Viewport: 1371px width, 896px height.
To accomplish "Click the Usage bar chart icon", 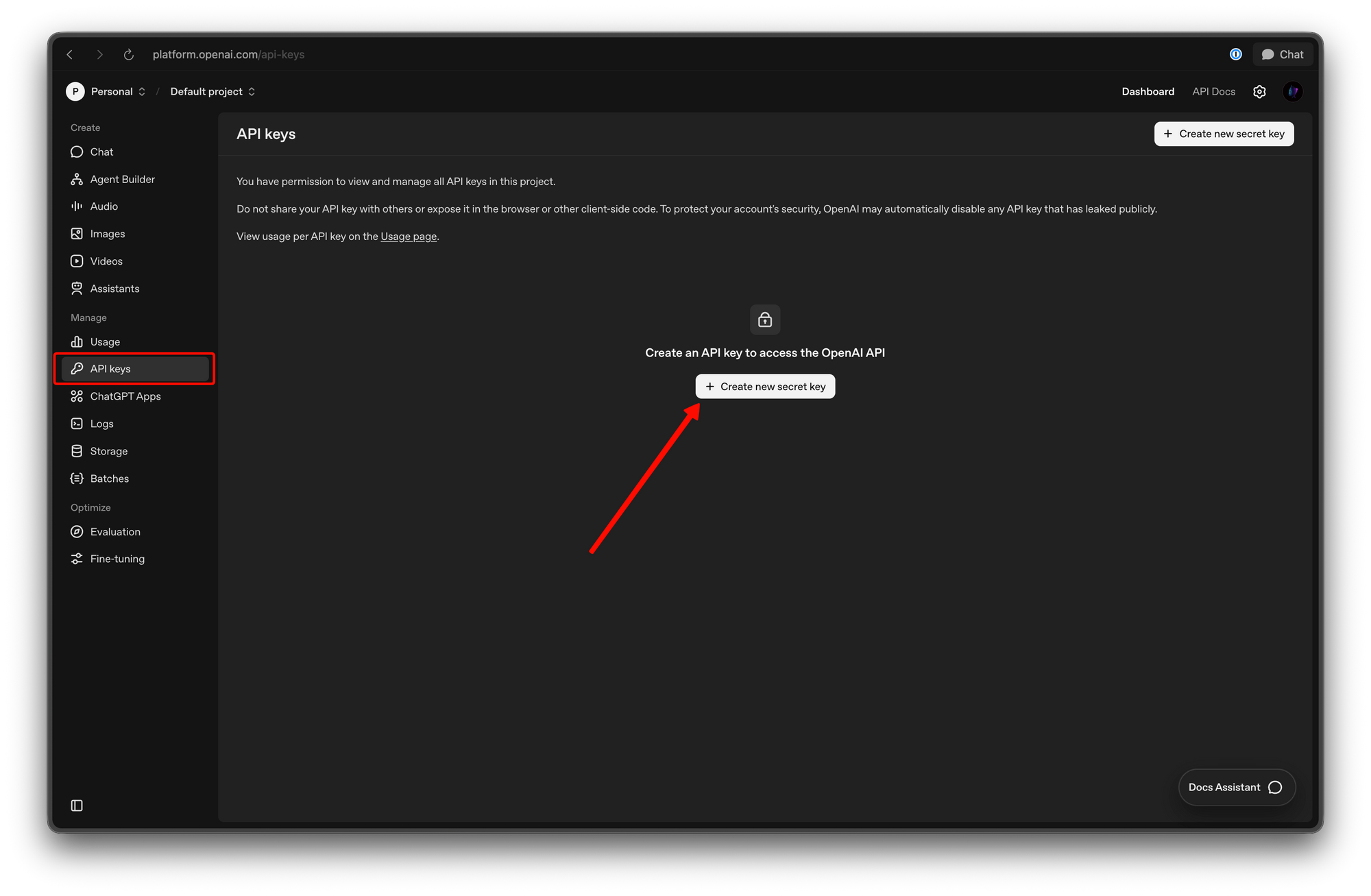I will pos(77,341).
